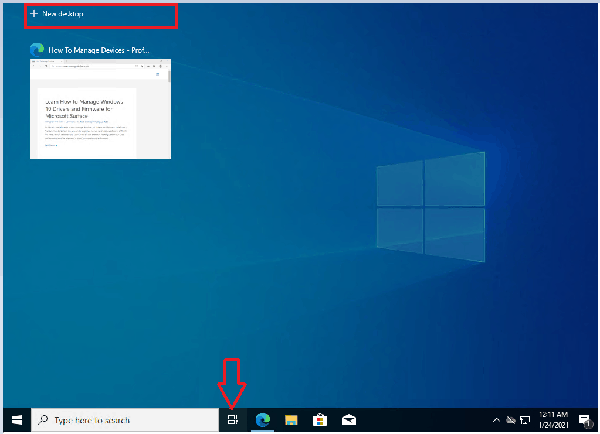Click the Show desktop strip at taskbar end
This screenshot has width=600, height=434.
597,420
